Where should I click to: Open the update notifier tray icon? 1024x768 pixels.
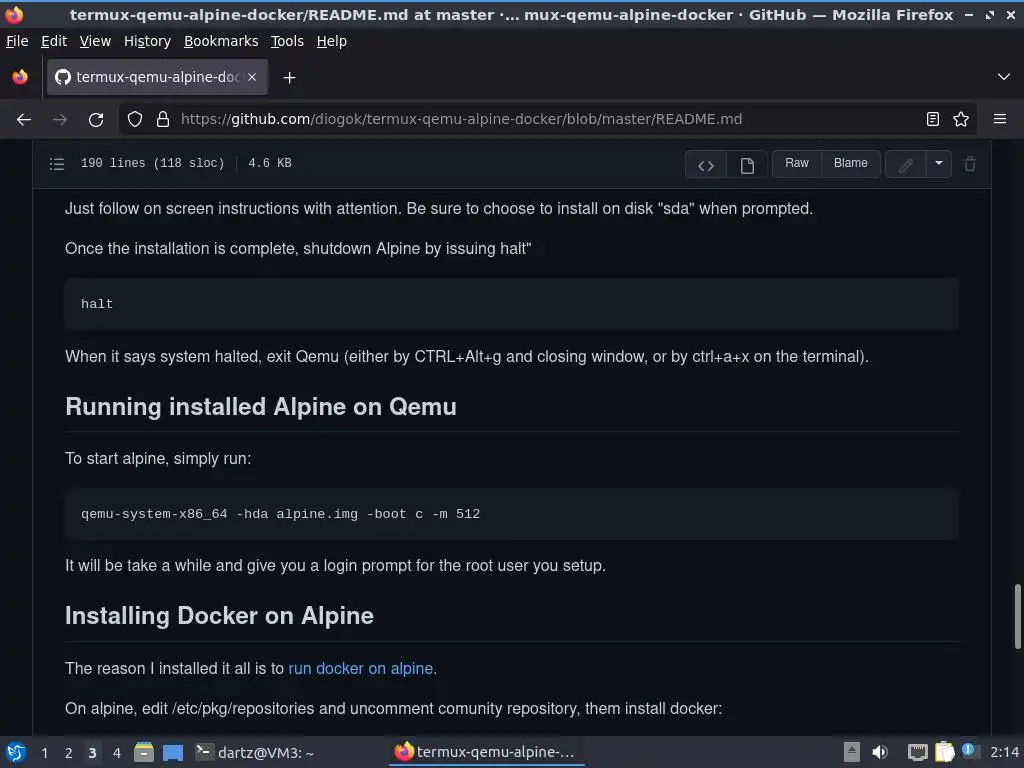pyautogui.click(x=968, y=751)
